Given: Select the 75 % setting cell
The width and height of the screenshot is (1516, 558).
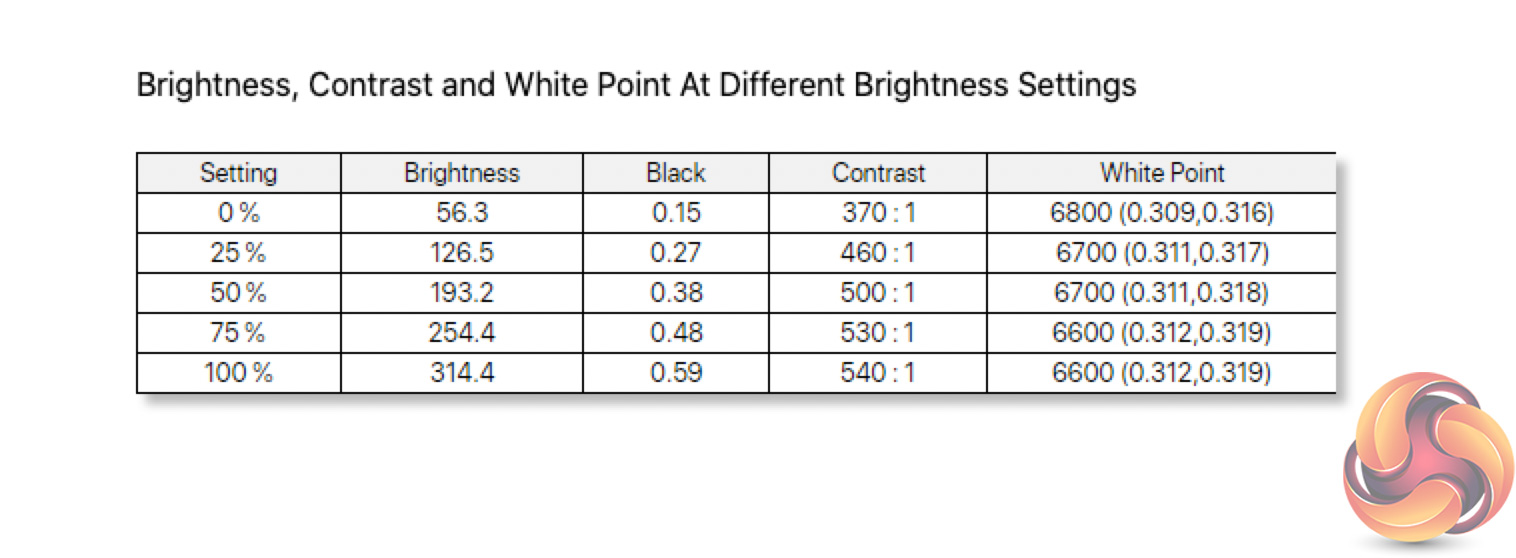Looking at the screenshot, I should pos(238,333).
